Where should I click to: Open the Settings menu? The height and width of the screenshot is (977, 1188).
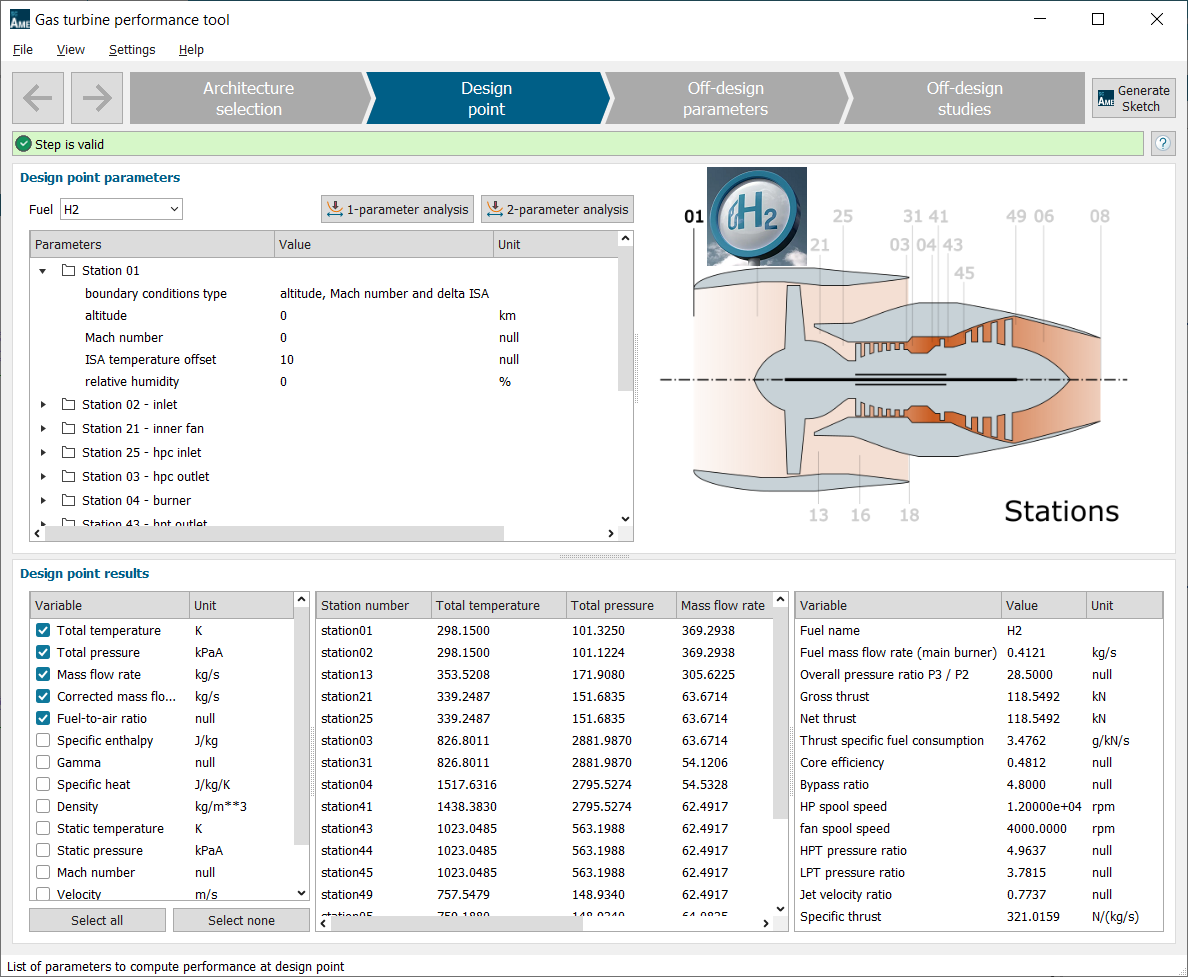coord(132,49)
